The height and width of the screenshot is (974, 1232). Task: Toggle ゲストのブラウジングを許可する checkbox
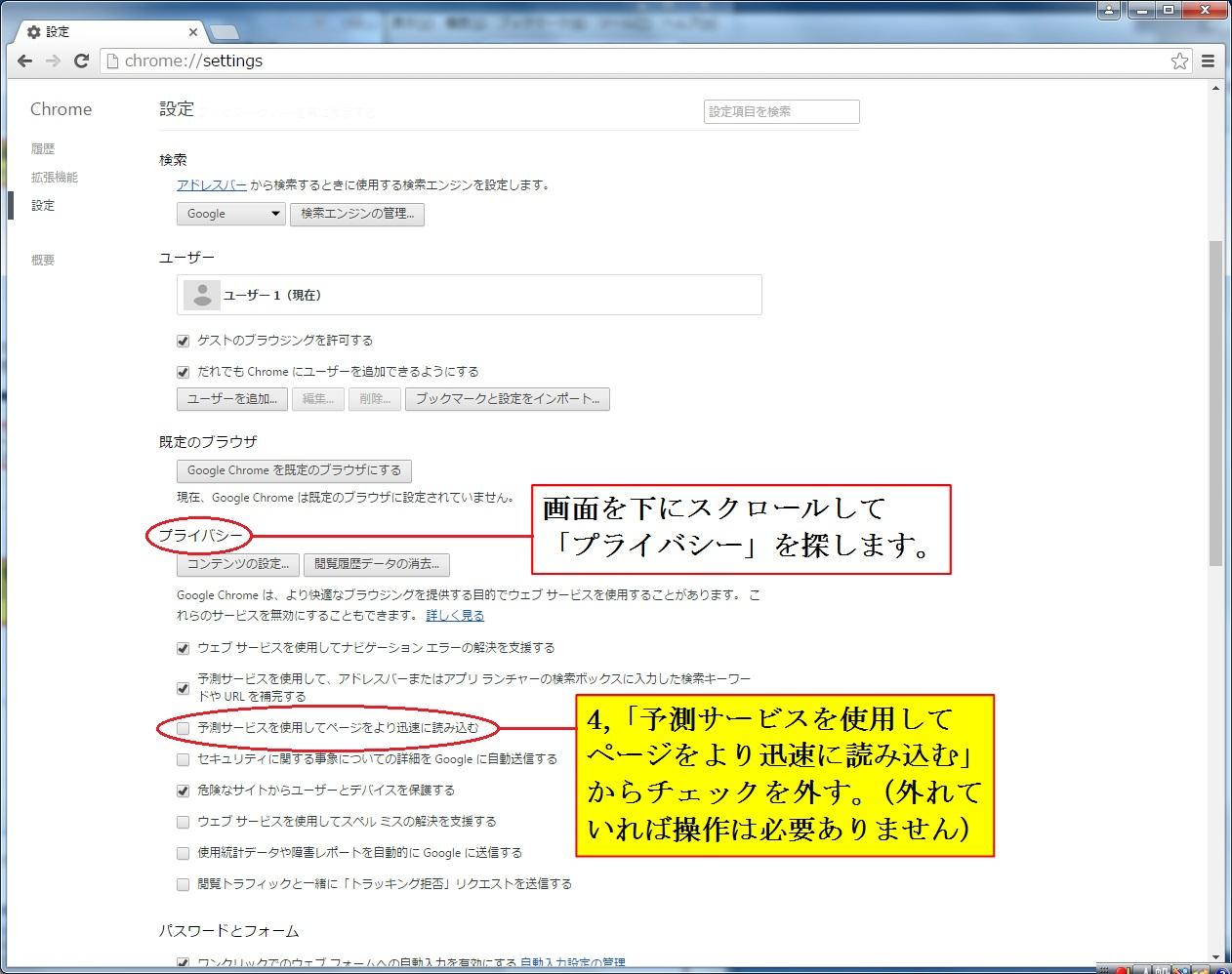[183, 341]
